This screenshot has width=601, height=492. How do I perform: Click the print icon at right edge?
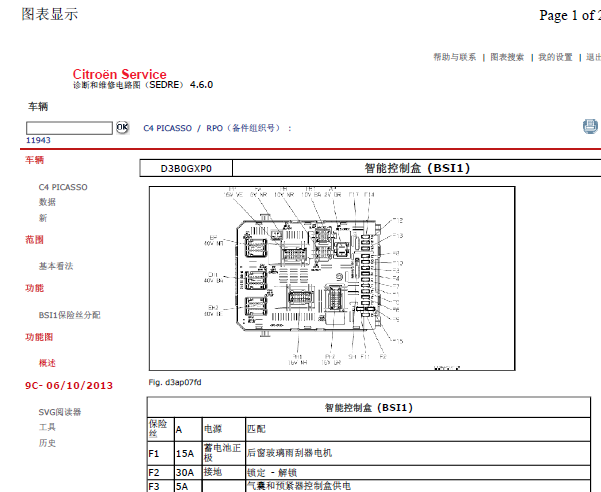591,126
